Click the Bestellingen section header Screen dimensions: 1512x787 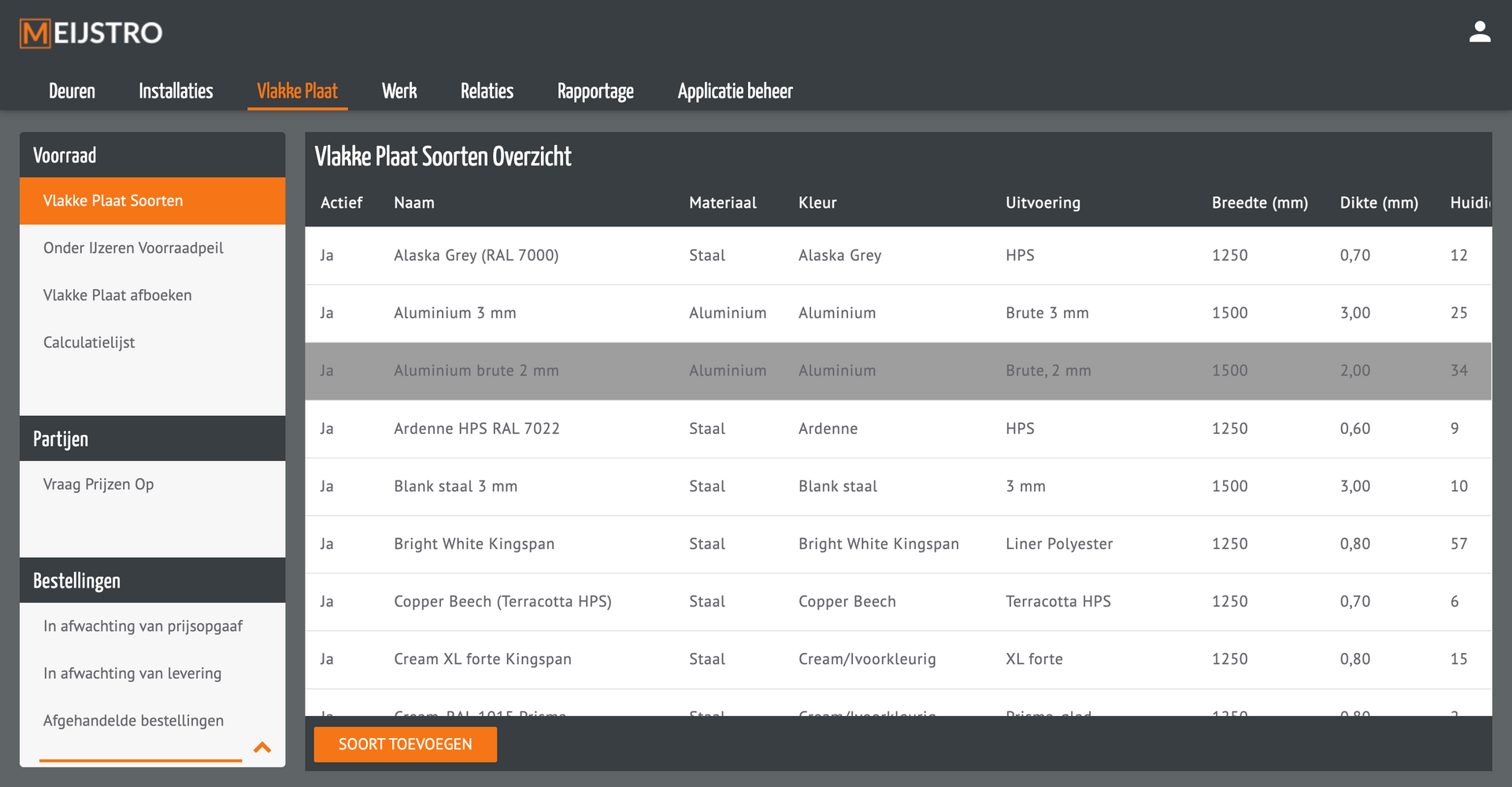[153, 581]
